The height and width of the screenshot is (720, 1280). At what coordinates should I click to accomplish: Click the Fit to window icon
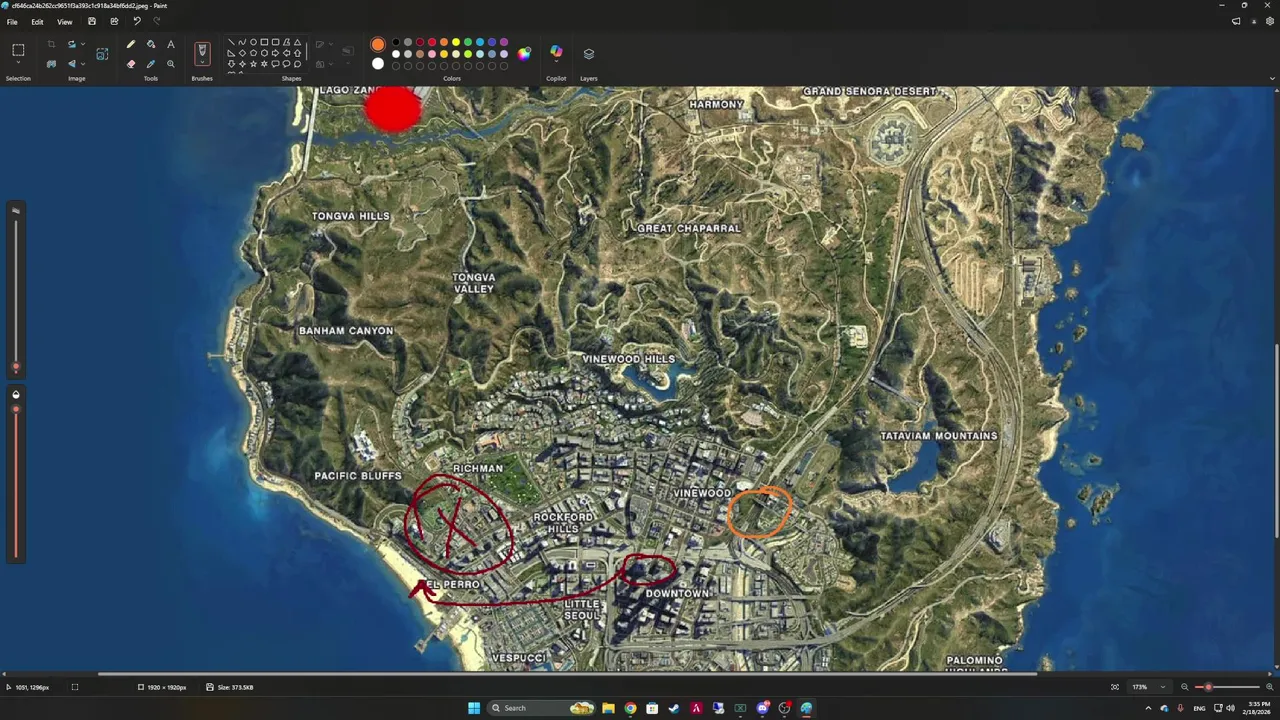pyautogui.click(x=1115, y=687)
